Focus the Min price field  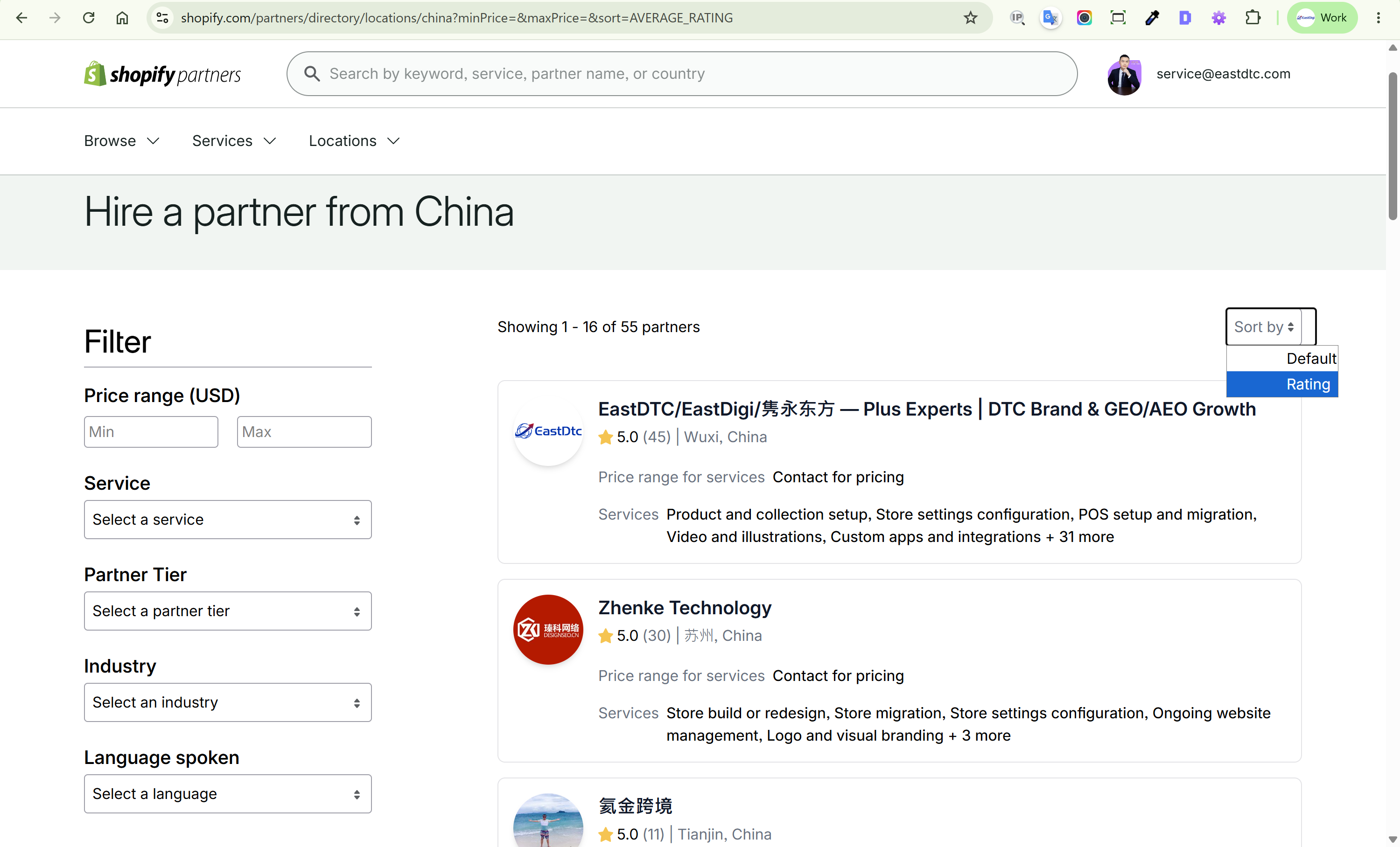(x=151, y=431)
